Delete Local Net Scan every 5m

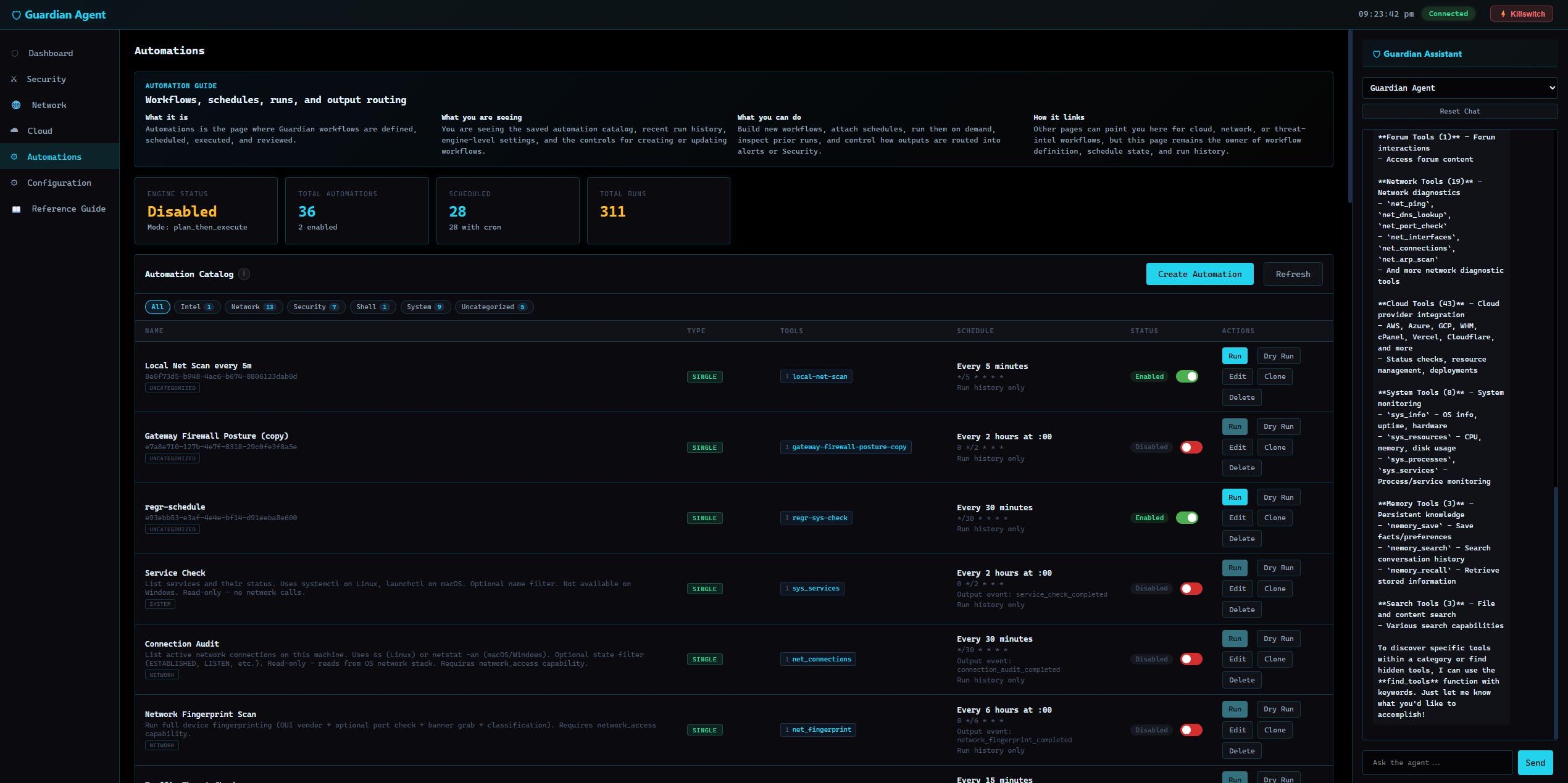(1241, 397)
